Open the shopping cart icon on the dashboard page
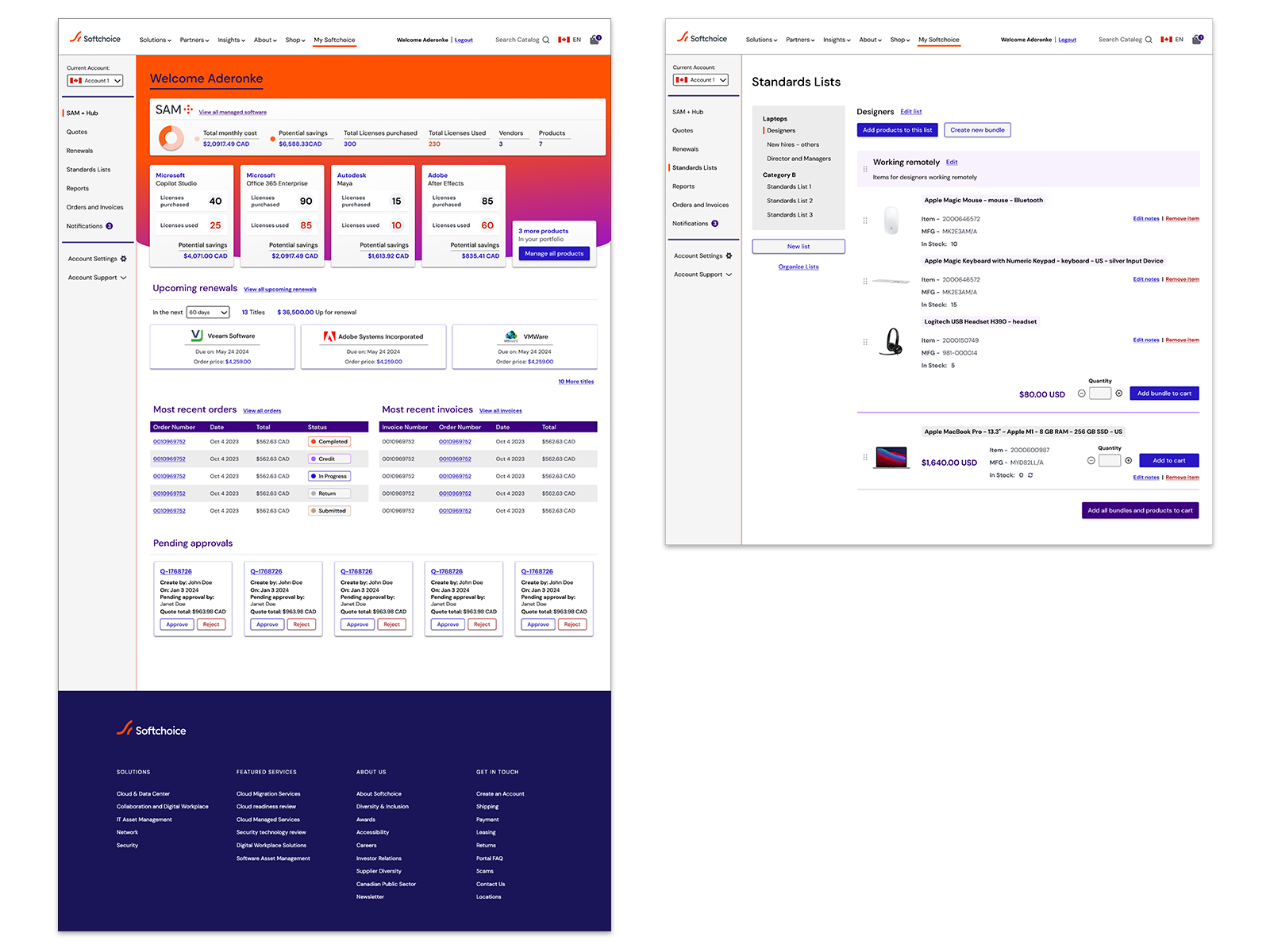The height and width of the screenshot is (952, 1270). [595, 39]
